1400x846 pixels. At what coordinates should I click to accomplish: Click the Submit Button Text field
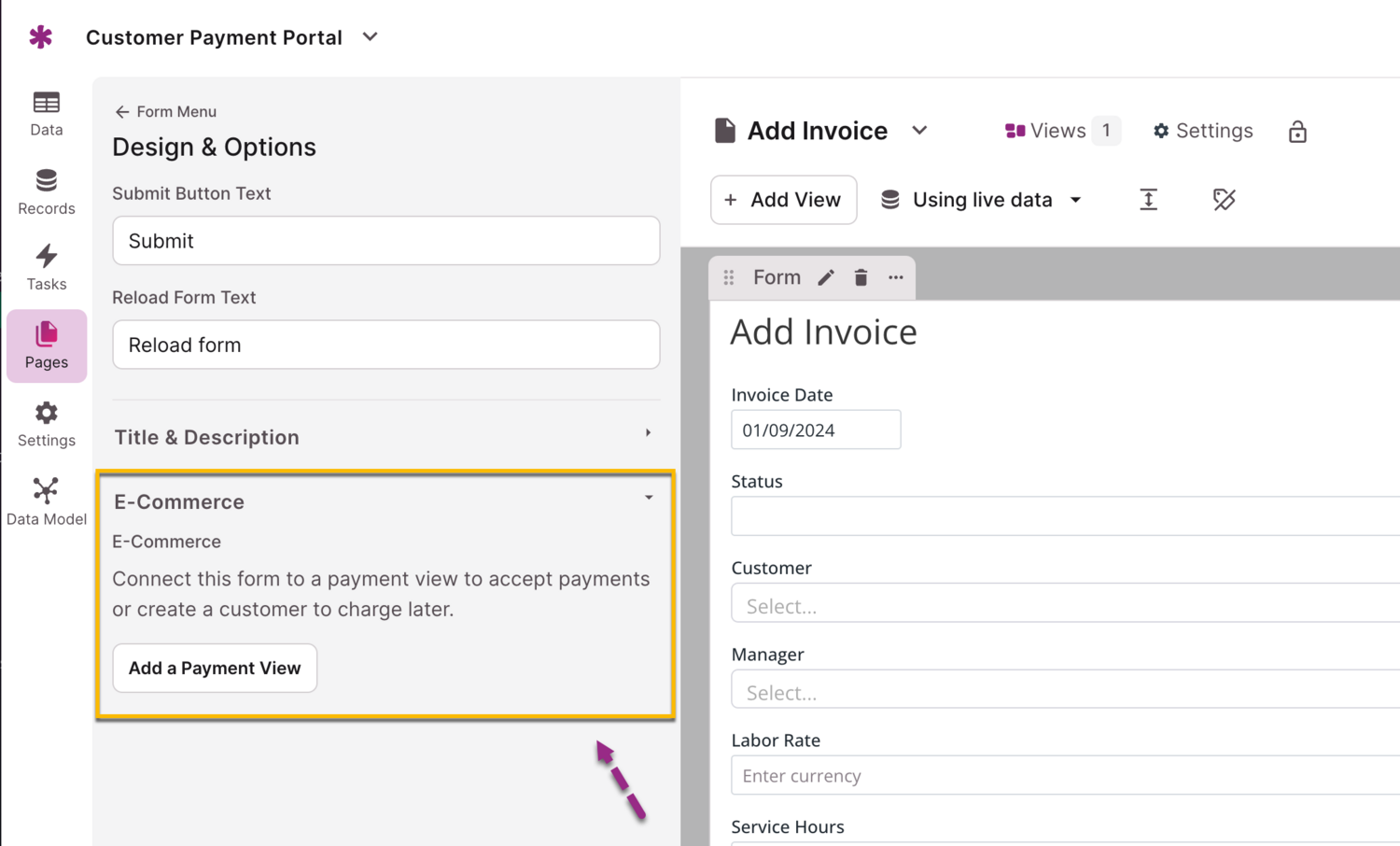click(385, 241)
